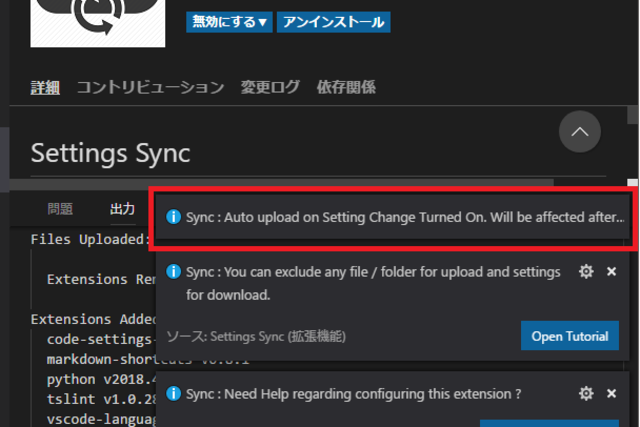Dismiss the exclude file / folder notification
Screen dimensions: 640x427
pos(611,271)
